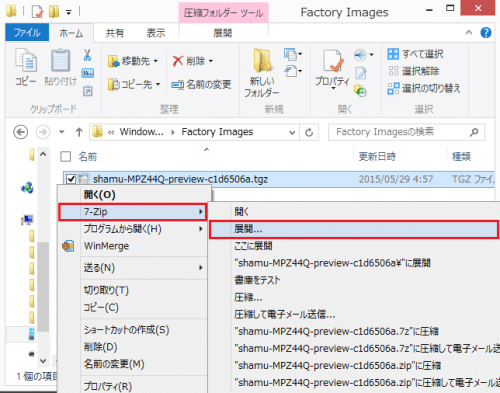
Task: Click Select all (すべて選択)
Action: (x=415, y=54)
